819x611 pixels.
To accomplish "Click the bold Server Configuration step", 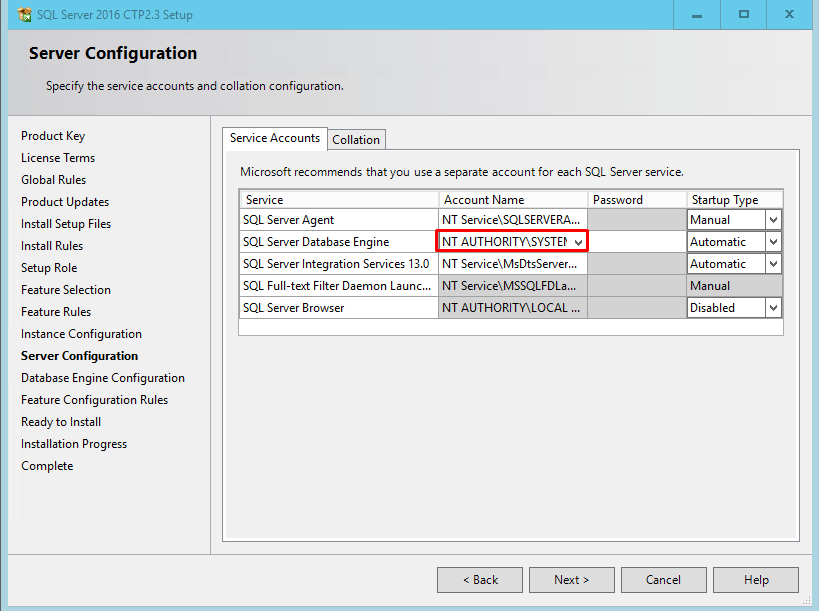I will point(79,356).
